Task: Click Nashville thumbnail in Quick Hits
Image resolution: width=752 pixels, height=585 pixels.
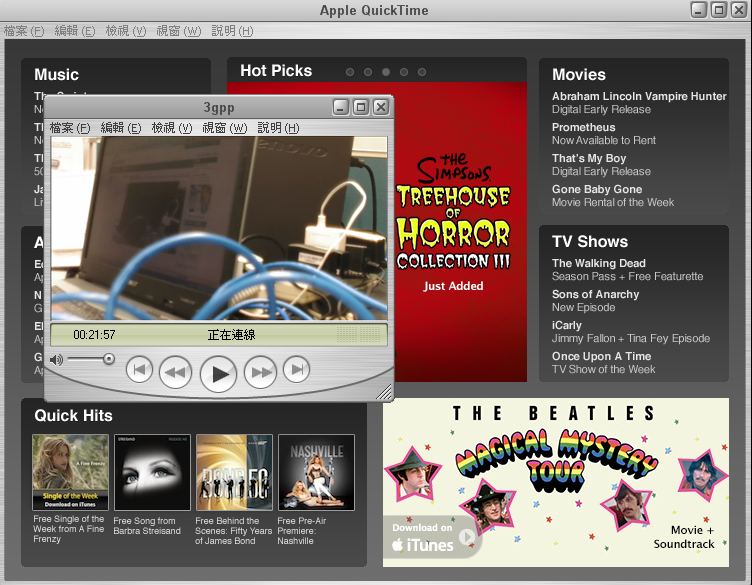Action: point(317,472)
